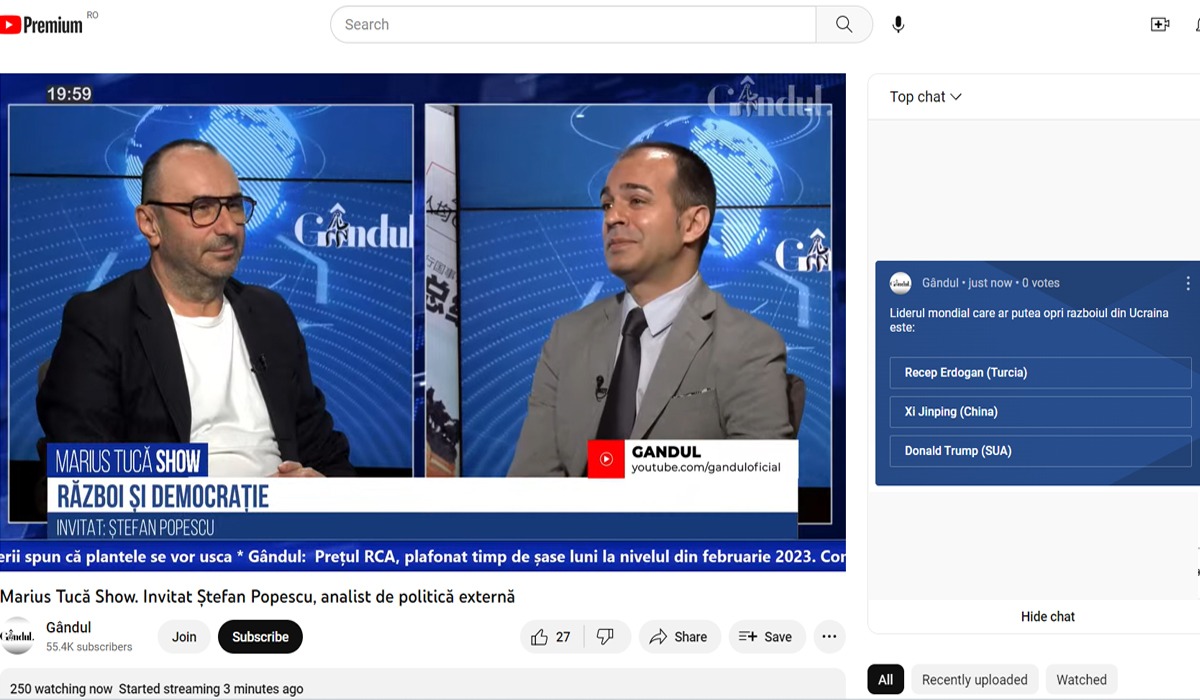Click the Join membership button

(184, 637)
